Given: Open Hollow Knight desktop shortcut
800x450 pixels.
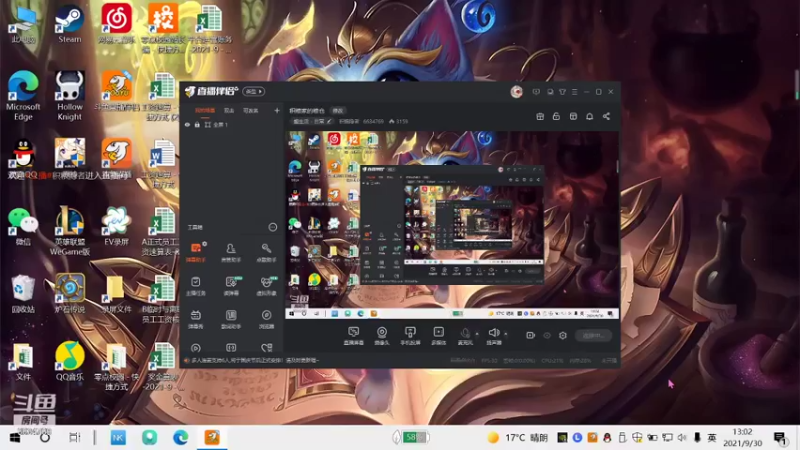Looking at the screenshot, I should coord(69,96).
